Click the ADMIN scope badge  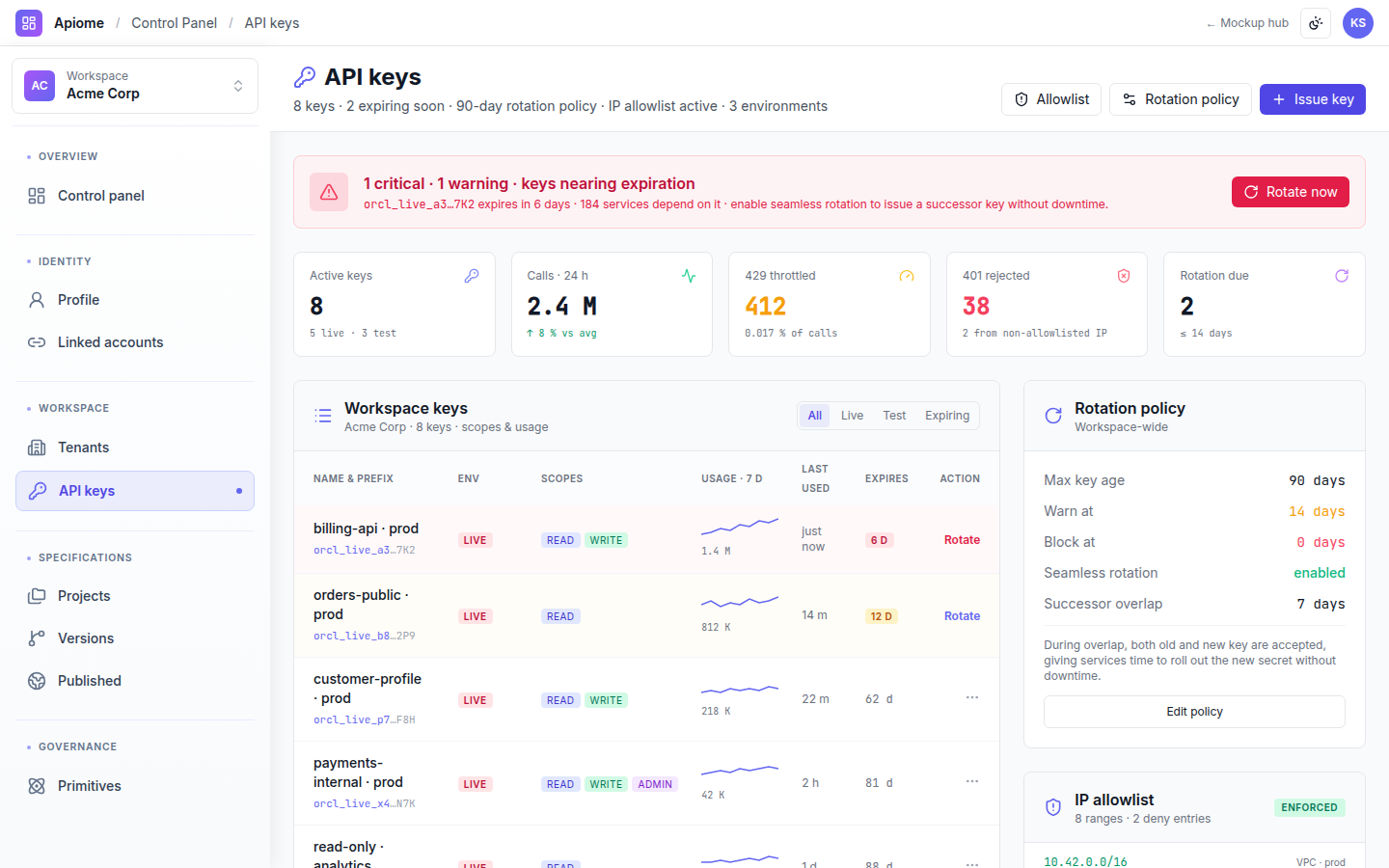point(655,784)
